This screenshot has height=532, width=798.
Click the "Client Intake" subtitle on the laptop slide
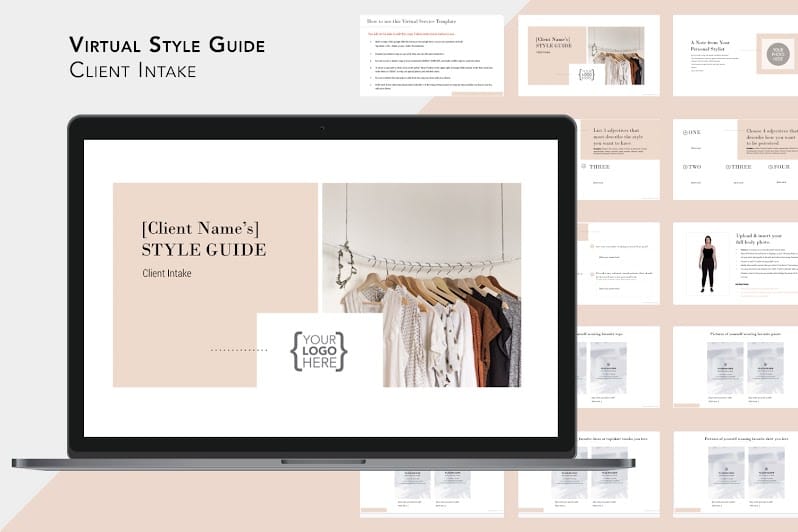[x=167, y=273]
